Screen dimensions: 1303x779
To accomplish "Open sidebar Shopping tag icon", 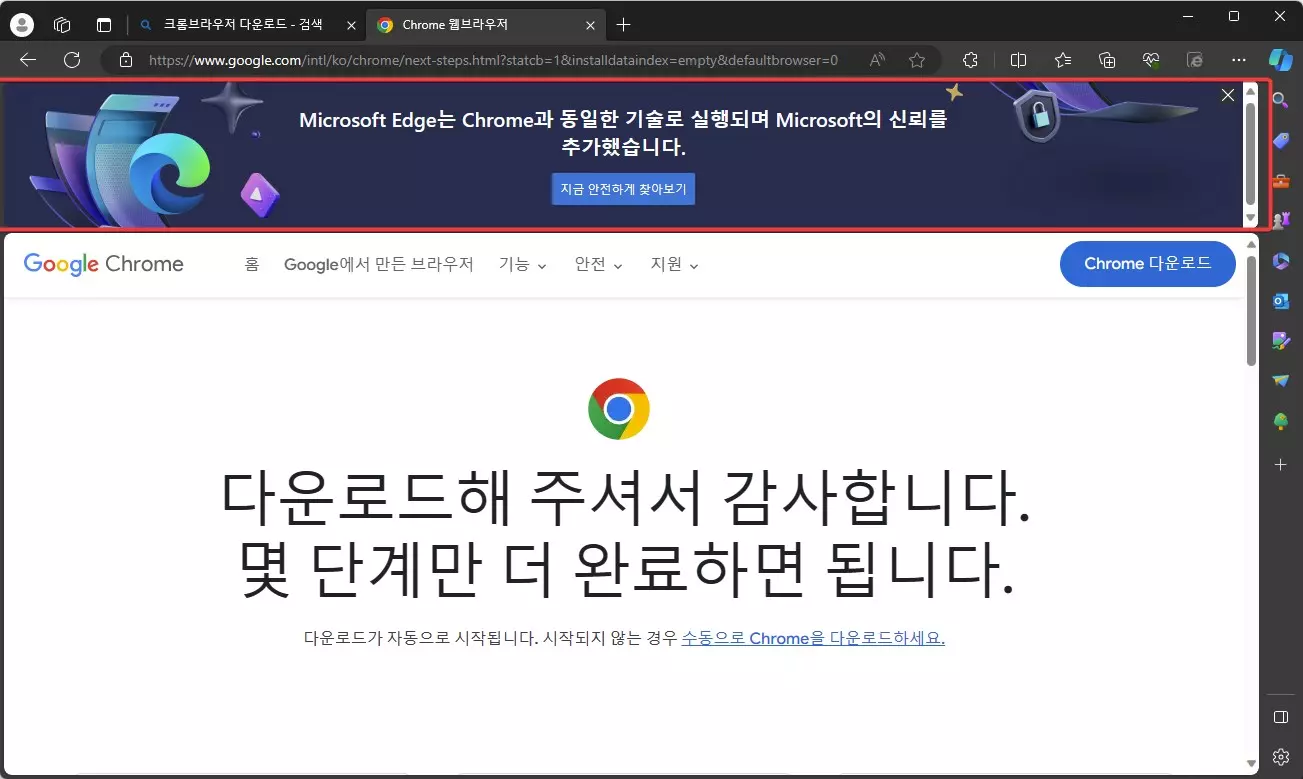I will 1280,141.
